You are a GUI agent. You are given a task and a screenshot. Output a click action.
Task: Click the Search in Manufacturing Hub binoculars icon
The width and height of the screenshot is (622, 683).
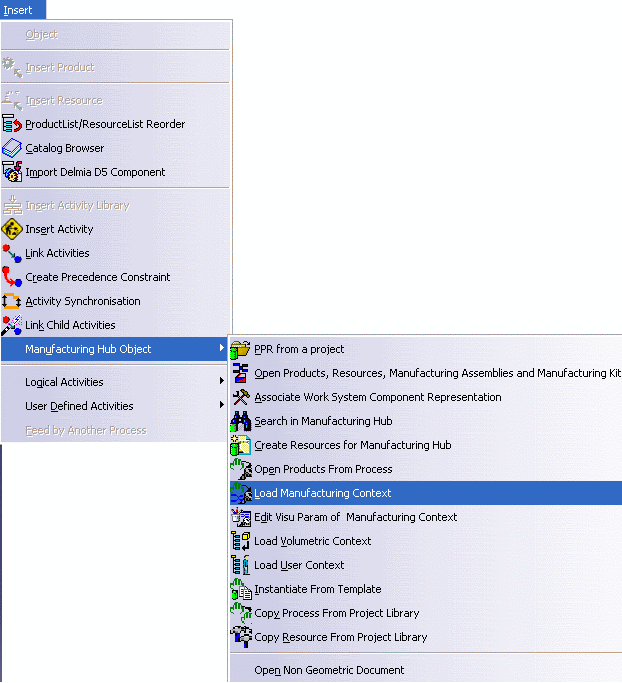point(240,421)
